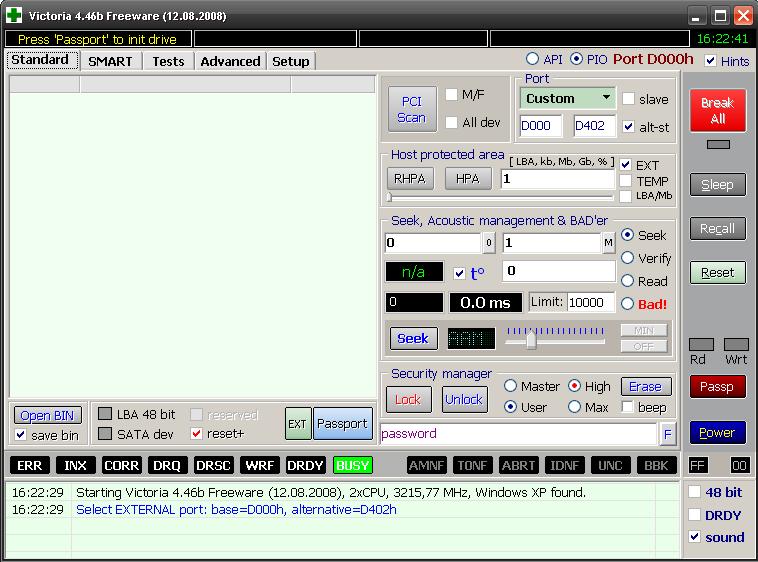Viewport: 758px width, 562px height.
Task: Click the Passport button
Action: tap(342, 424)
